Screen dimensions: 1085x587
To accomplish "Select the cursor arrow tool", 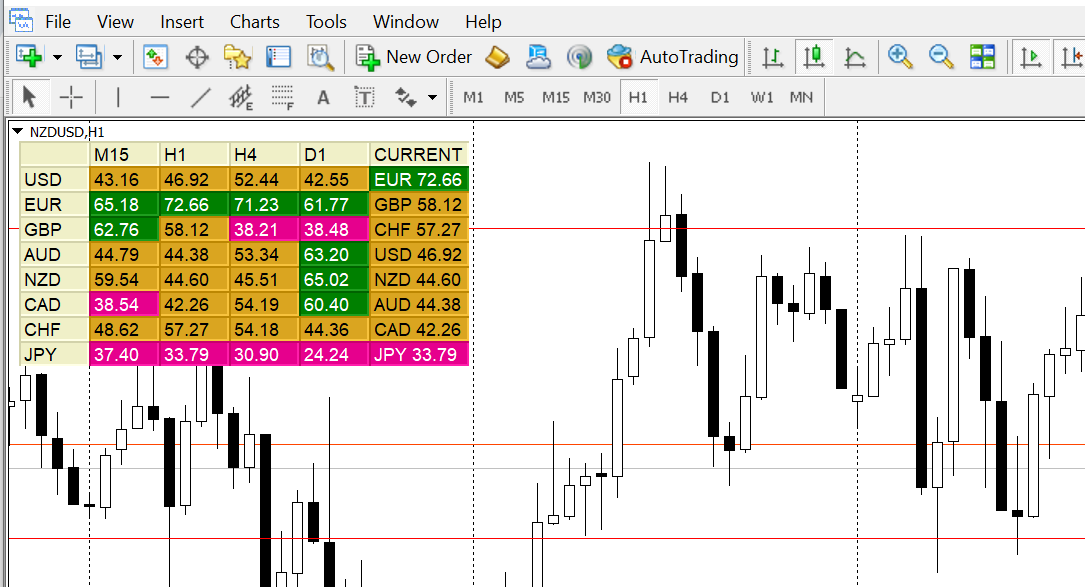I will click(x=29, y=98).
